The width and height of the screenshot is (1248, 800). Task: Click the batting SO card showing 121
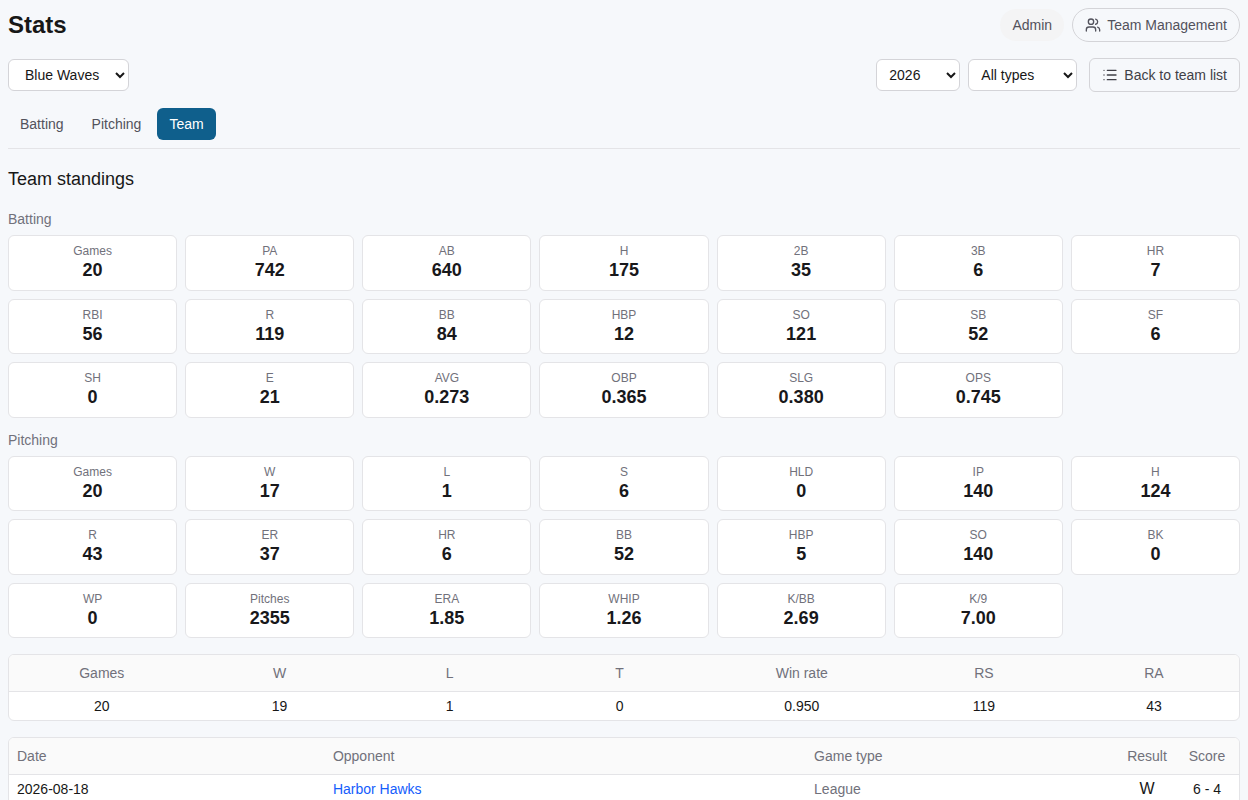pos(801,326)
